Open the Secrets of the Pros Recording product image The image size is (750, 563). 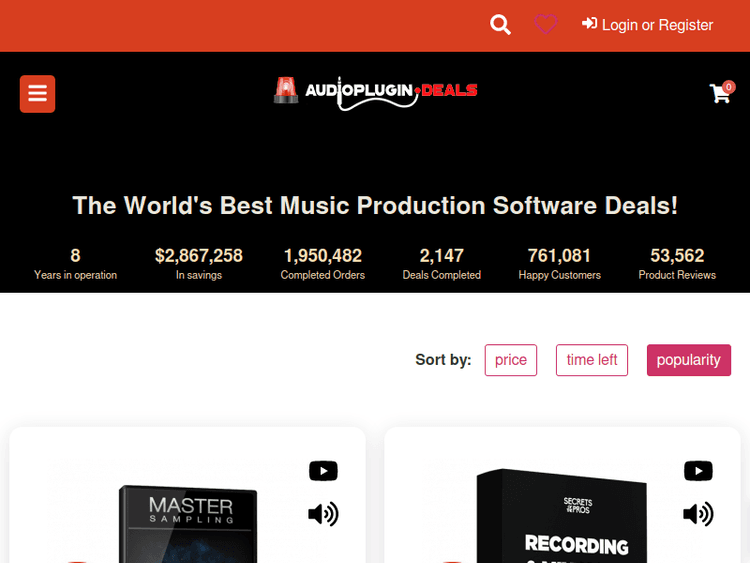point(562,516)
